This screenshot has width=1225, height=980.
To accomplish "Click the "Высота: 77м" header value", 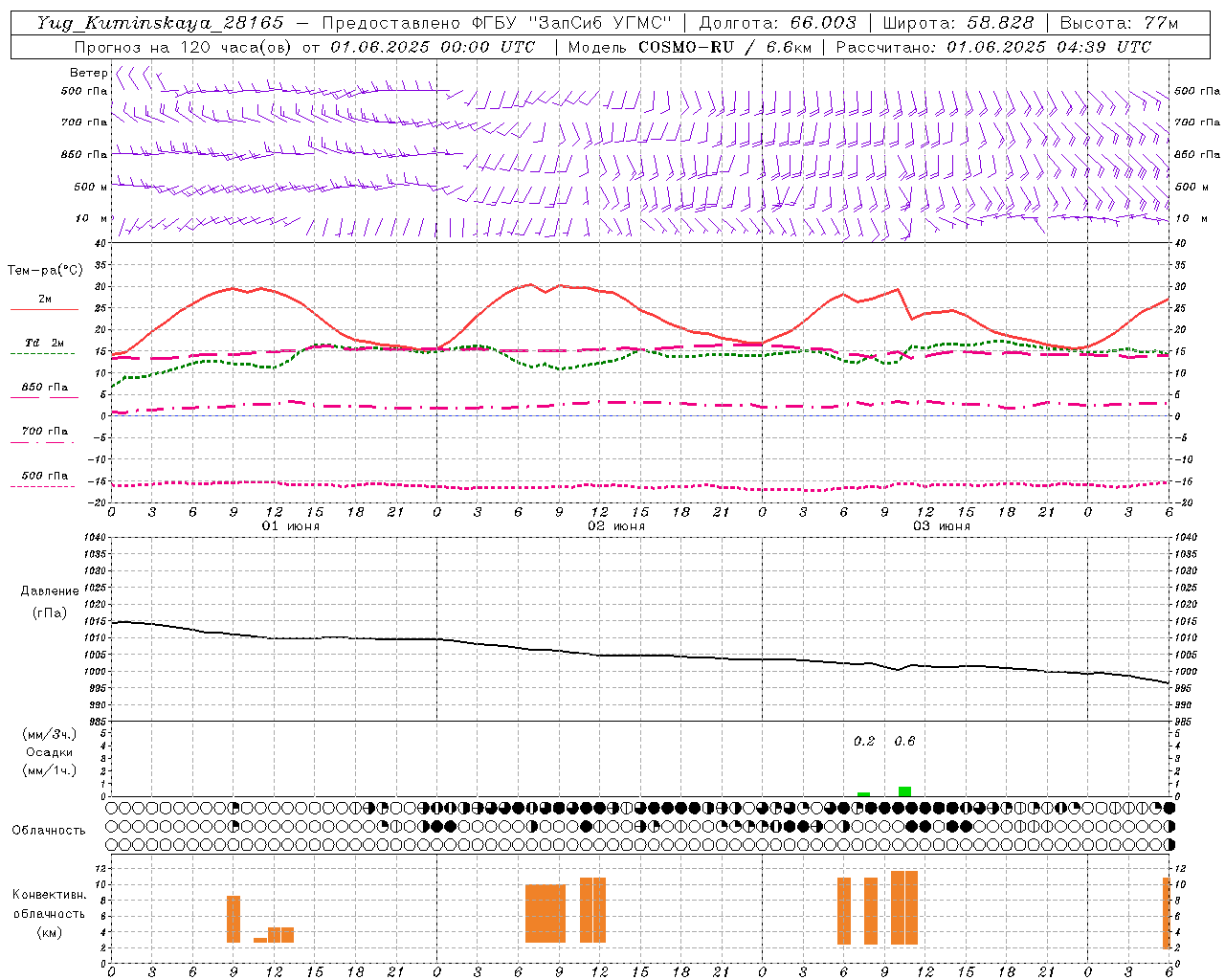I will click(1119, 23).
